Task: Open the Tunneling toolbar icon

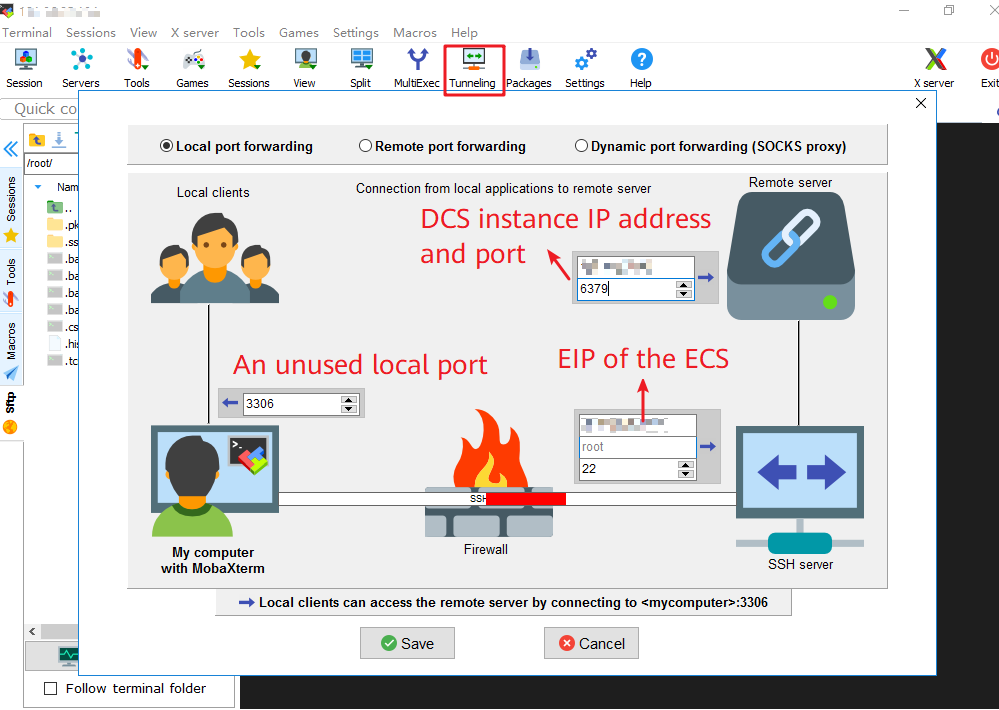Action: tap(473, 68)
